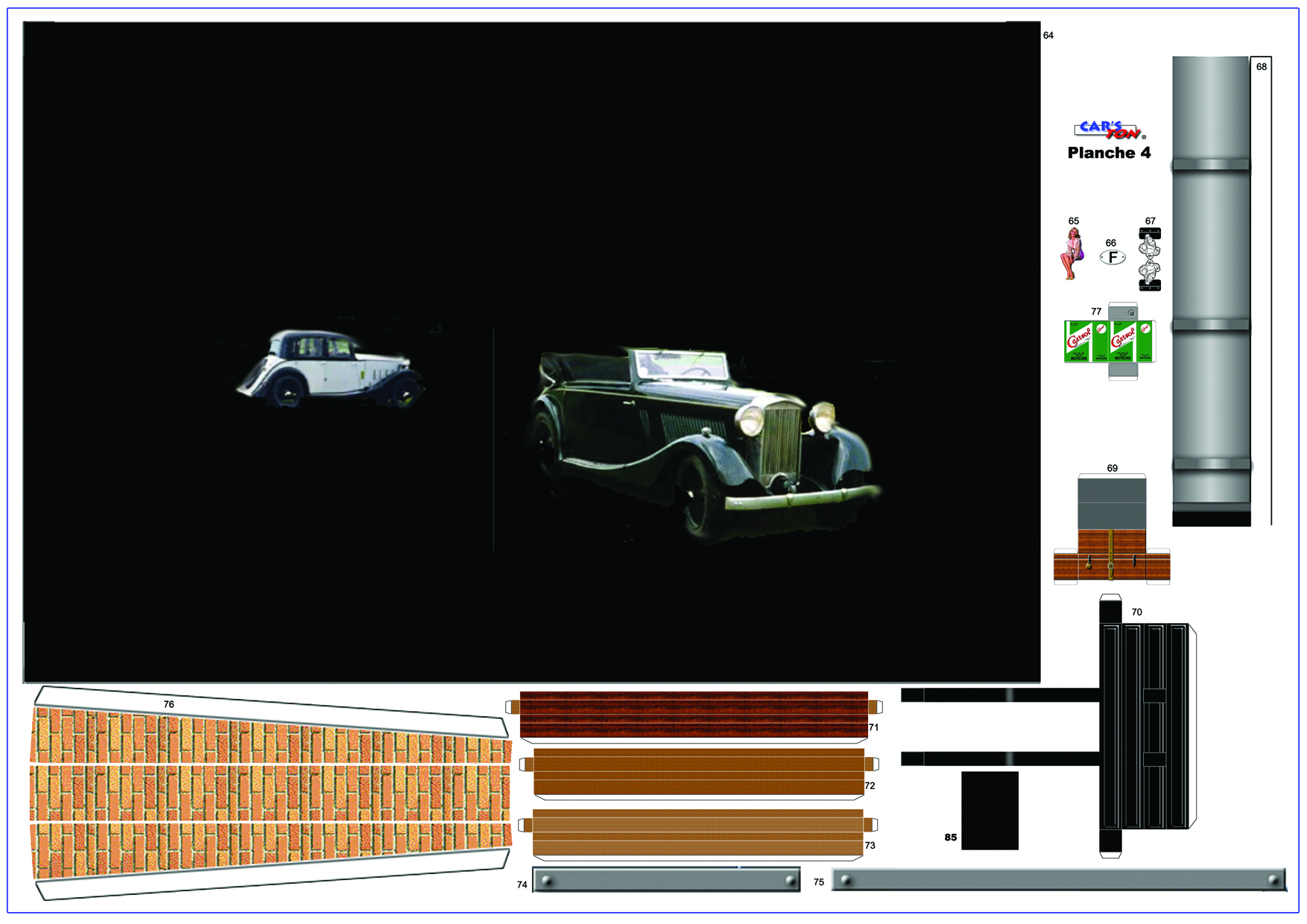Click the black rectangle labeled 85
Screen dimensions: 1307x924
990,810
